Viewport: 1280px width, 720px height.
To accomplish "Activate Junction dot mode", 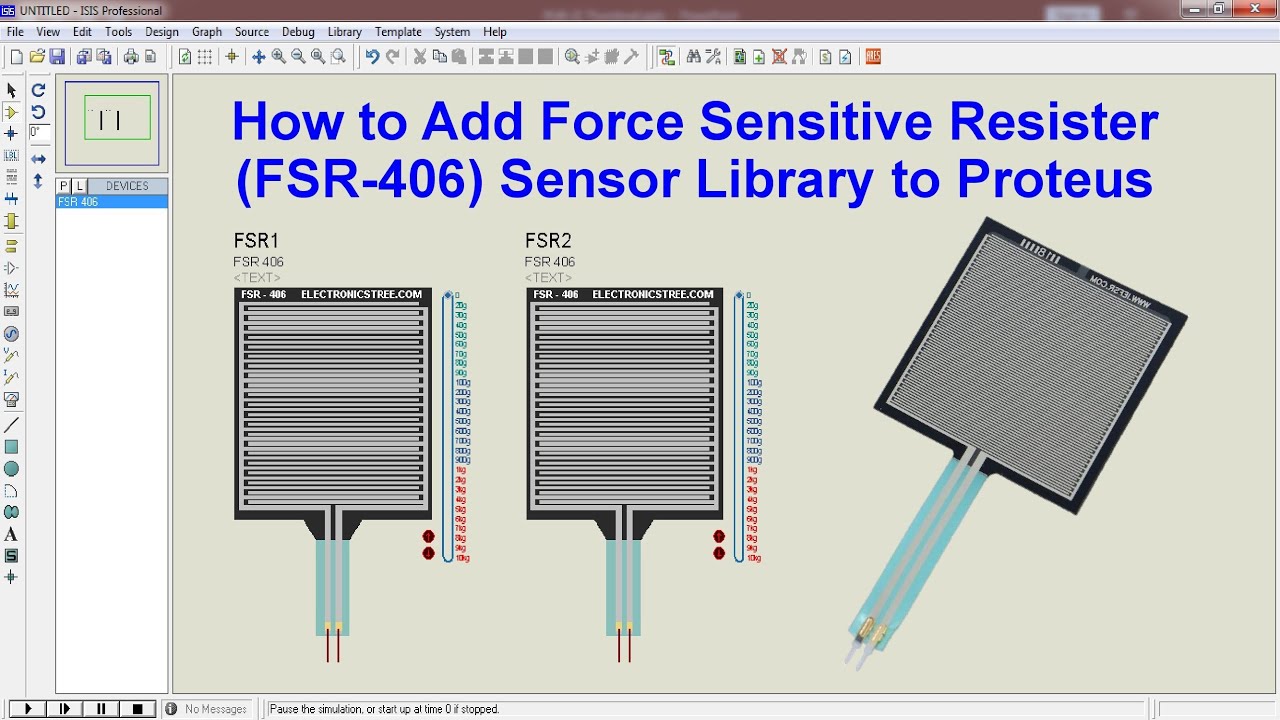I will coord(11,133).
